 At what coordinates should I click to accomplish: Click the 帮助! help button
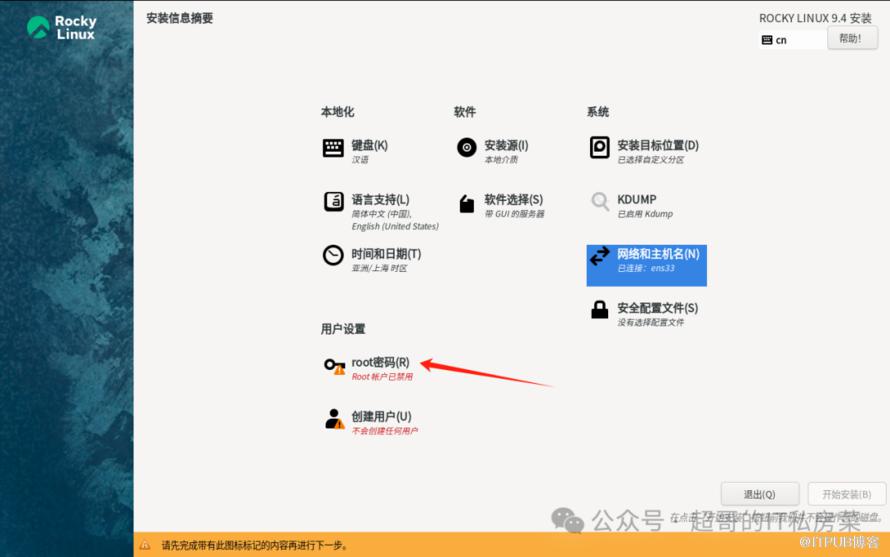pyautogui.click(x=852, y=39)
